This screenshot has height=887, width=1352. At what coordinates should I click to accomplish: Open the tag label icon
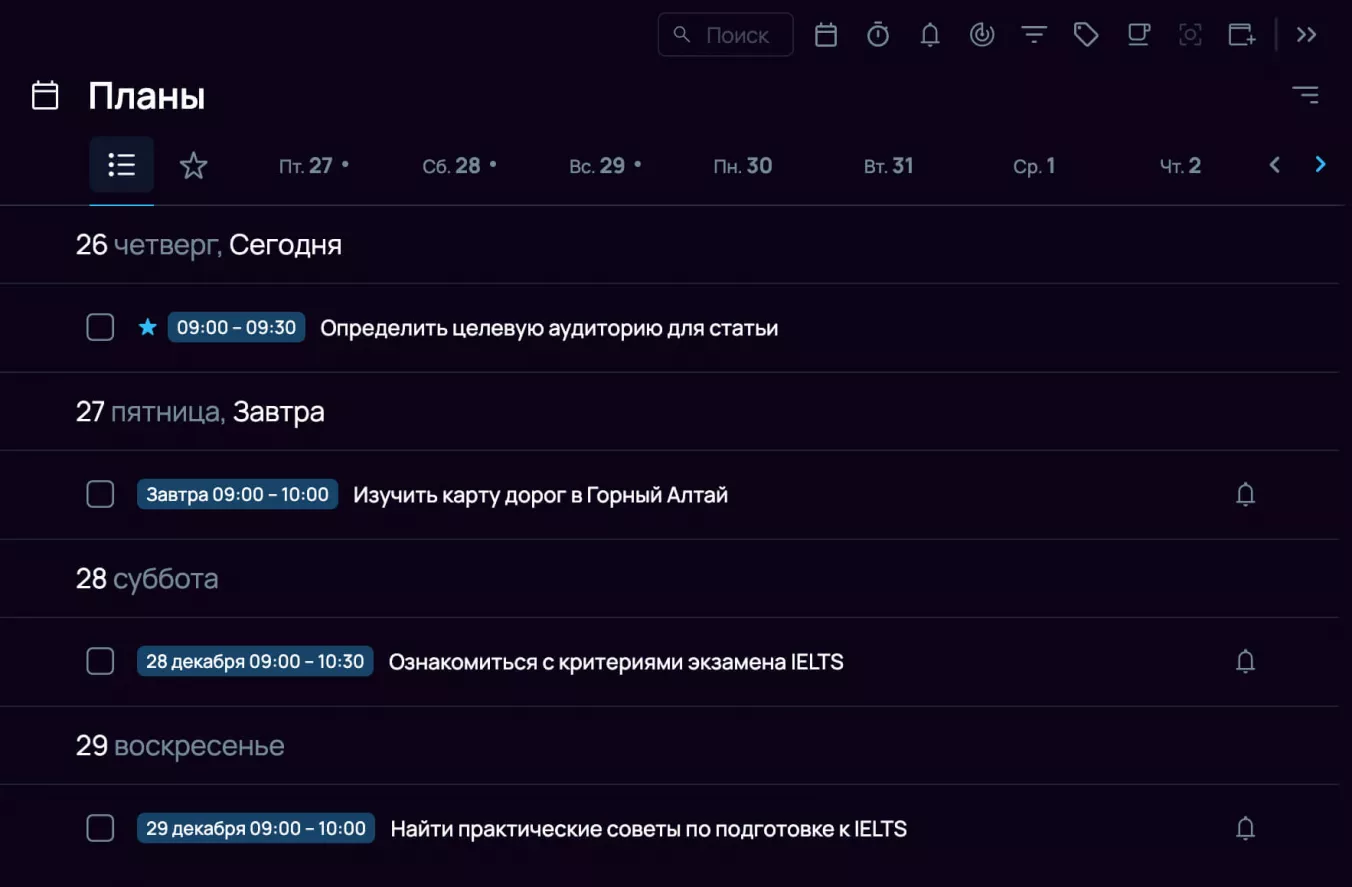coord(1086,35)
